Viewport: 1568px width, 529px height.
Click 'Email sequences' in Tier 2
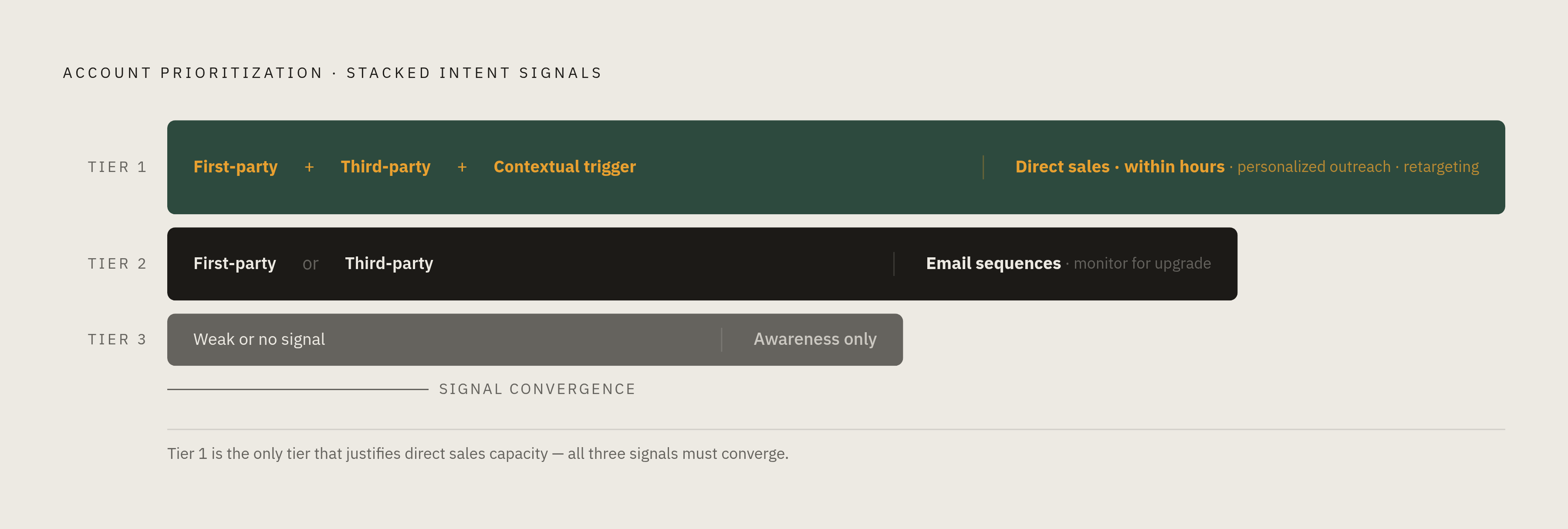point(993,263)
